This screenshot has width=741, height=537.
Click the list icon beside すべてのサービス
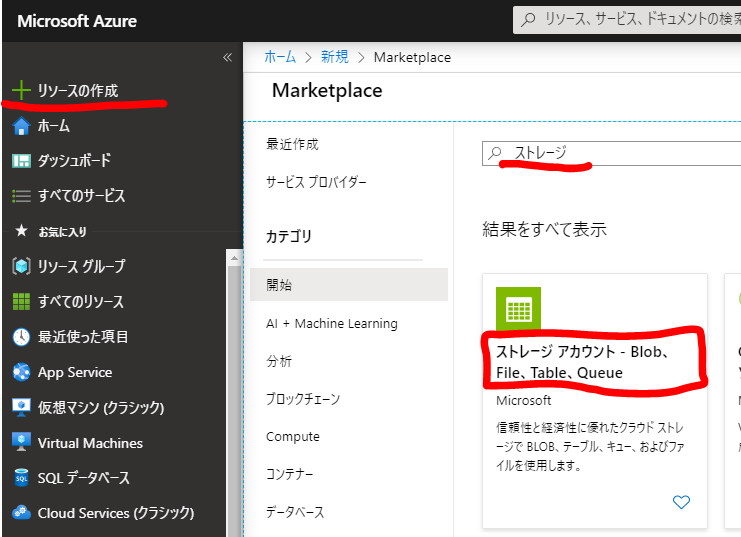[21, 196]
